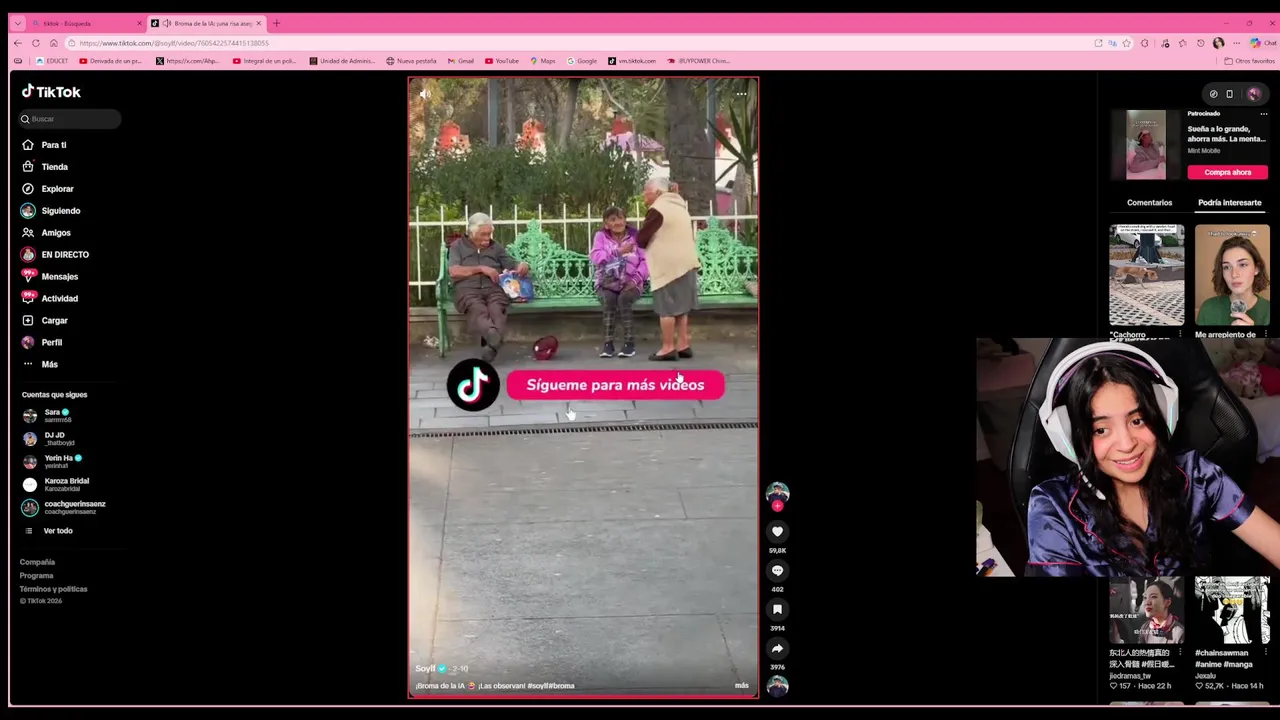Open the TikTok profile avatar in top-right pill

pyautogui.click(x=1253, y=94)
